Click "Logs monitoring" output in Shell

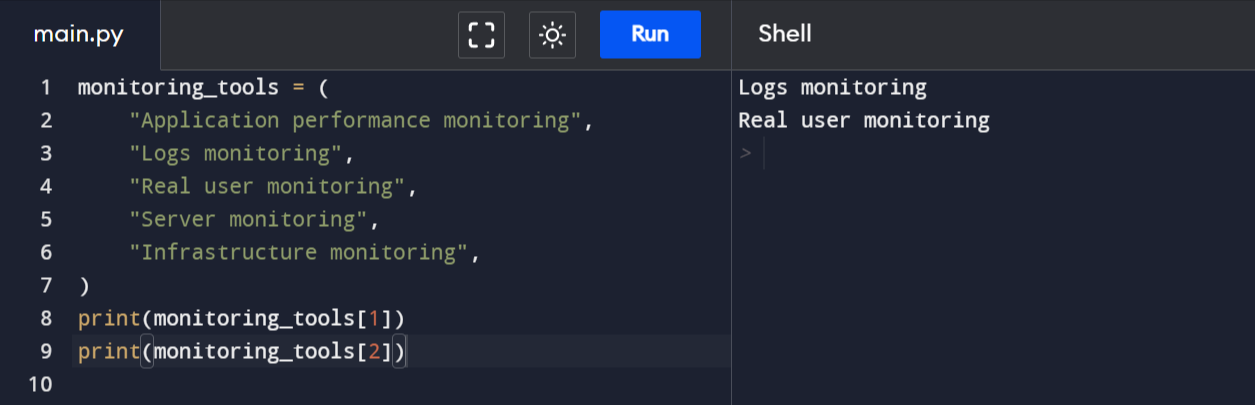pos(832,87)
